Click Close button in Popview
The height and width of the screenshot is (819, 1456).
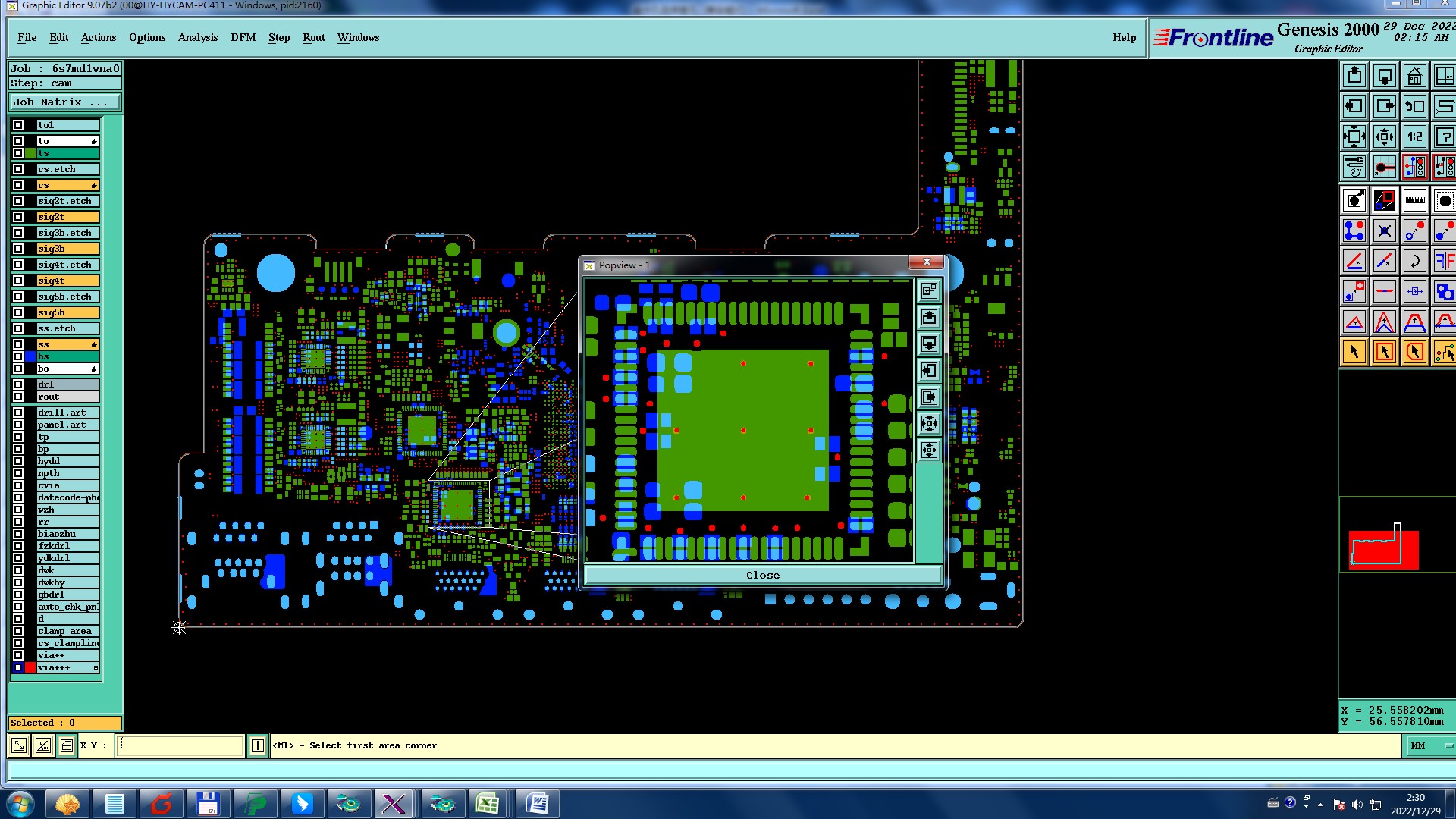[x=762, y=575]
